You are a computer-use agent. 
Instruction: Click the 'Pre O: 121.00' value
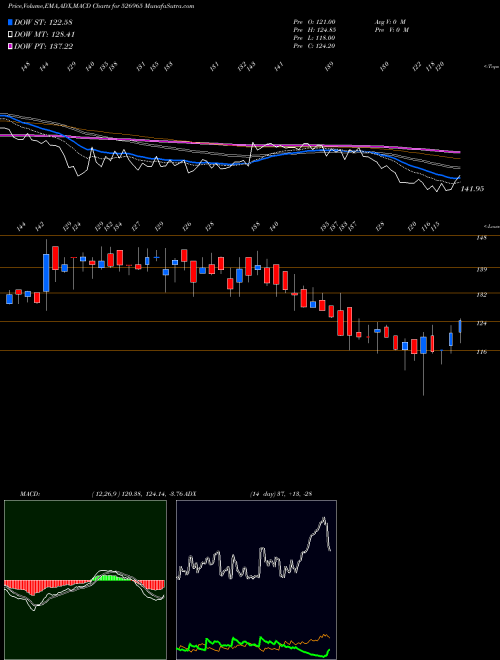314,22
